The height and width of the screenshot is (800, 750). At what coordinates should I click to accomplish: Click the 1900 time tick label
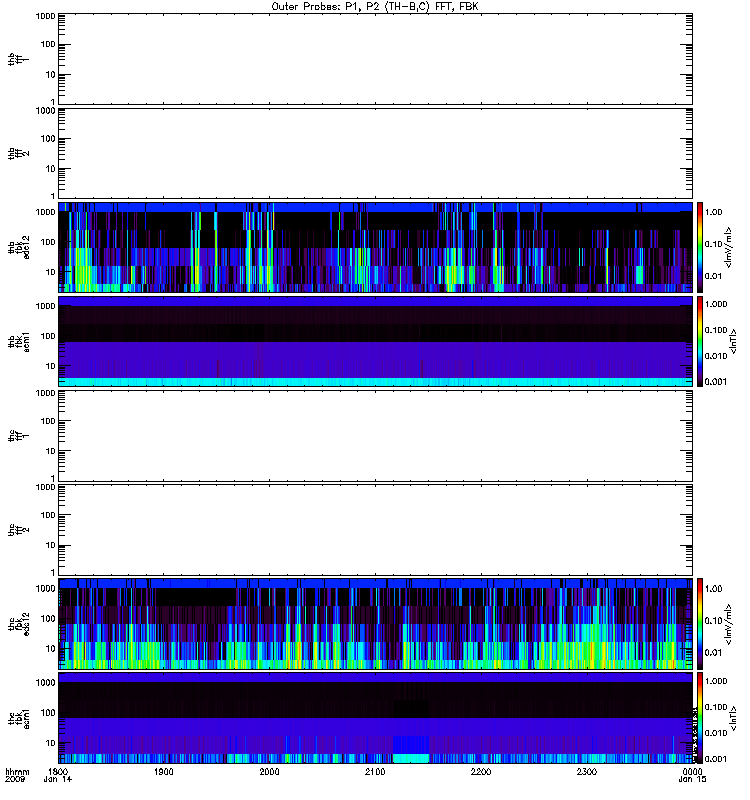(x=164, y=771)
